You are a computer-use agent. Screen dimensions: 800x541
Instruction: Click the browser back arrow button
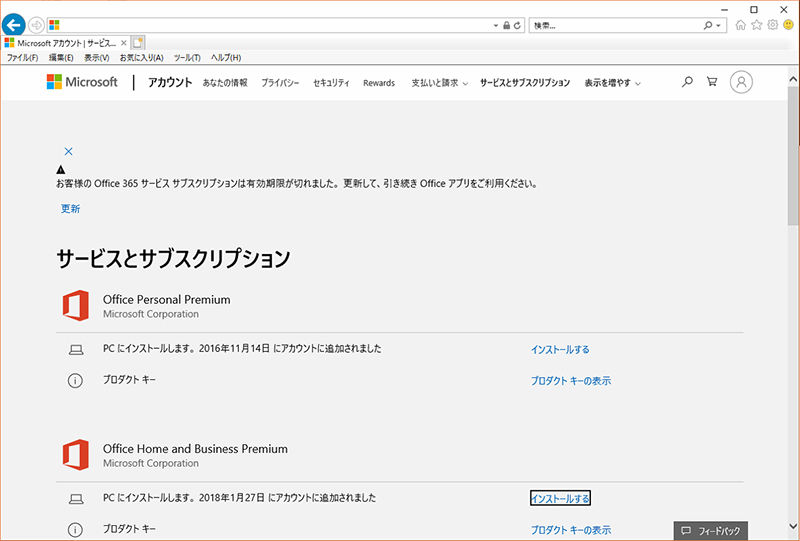tap(14, 24)
